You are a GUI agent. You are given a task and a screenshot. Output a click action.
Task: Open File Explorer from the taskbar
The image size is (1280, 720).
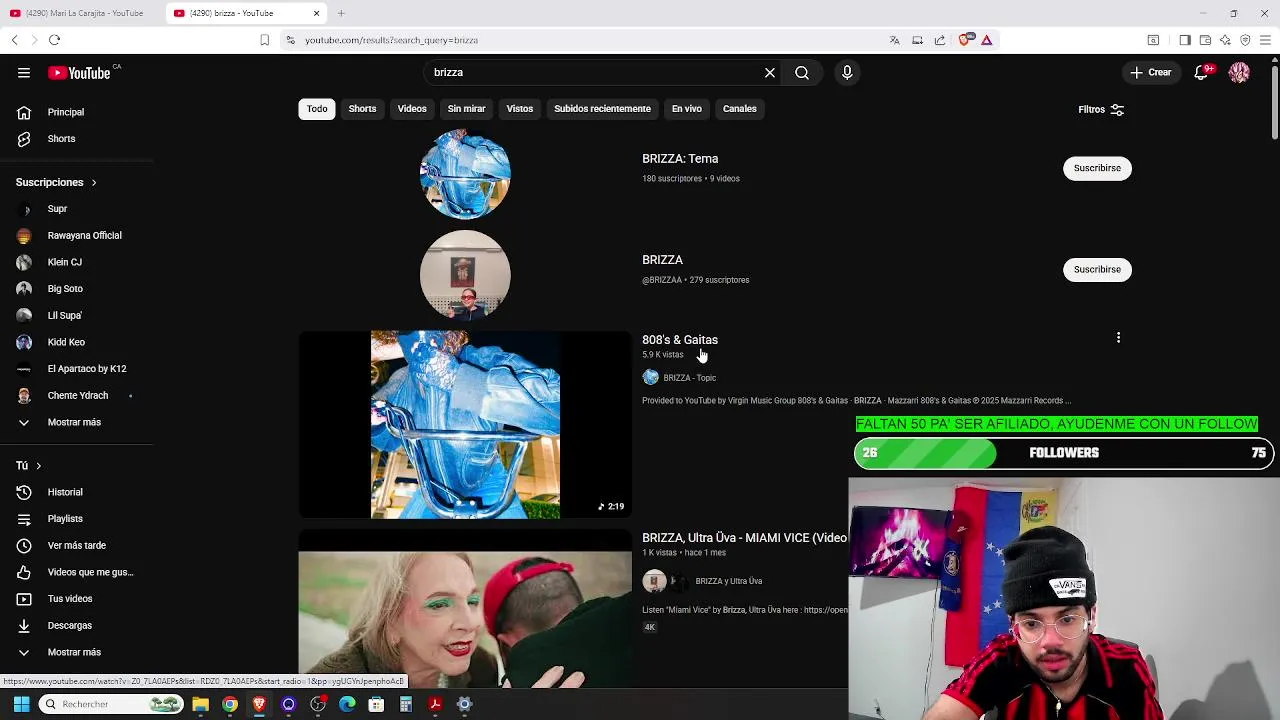click(200, 704)
